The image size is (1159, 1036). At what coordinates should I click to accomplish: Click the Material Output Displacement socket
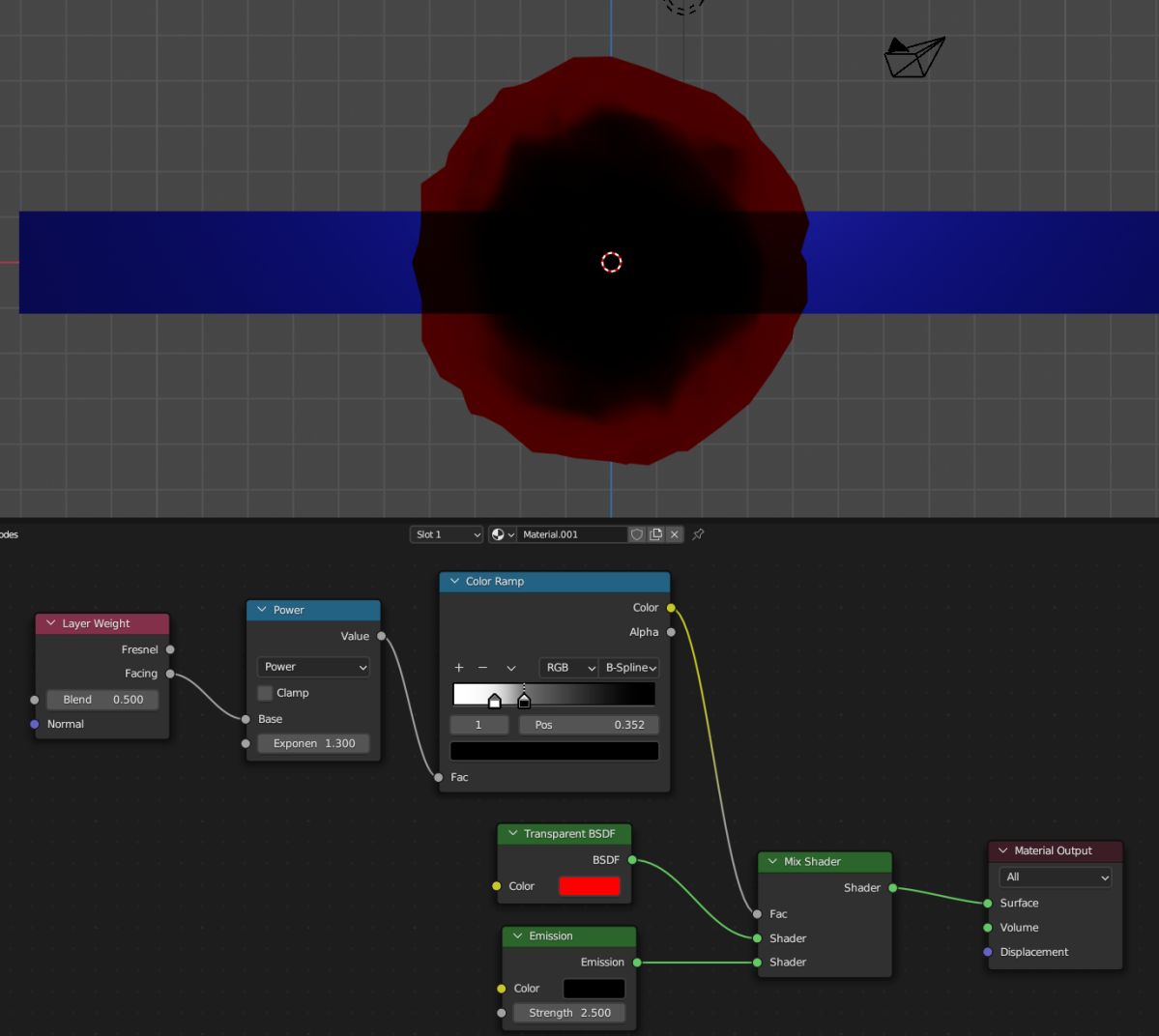click(988, 952)
